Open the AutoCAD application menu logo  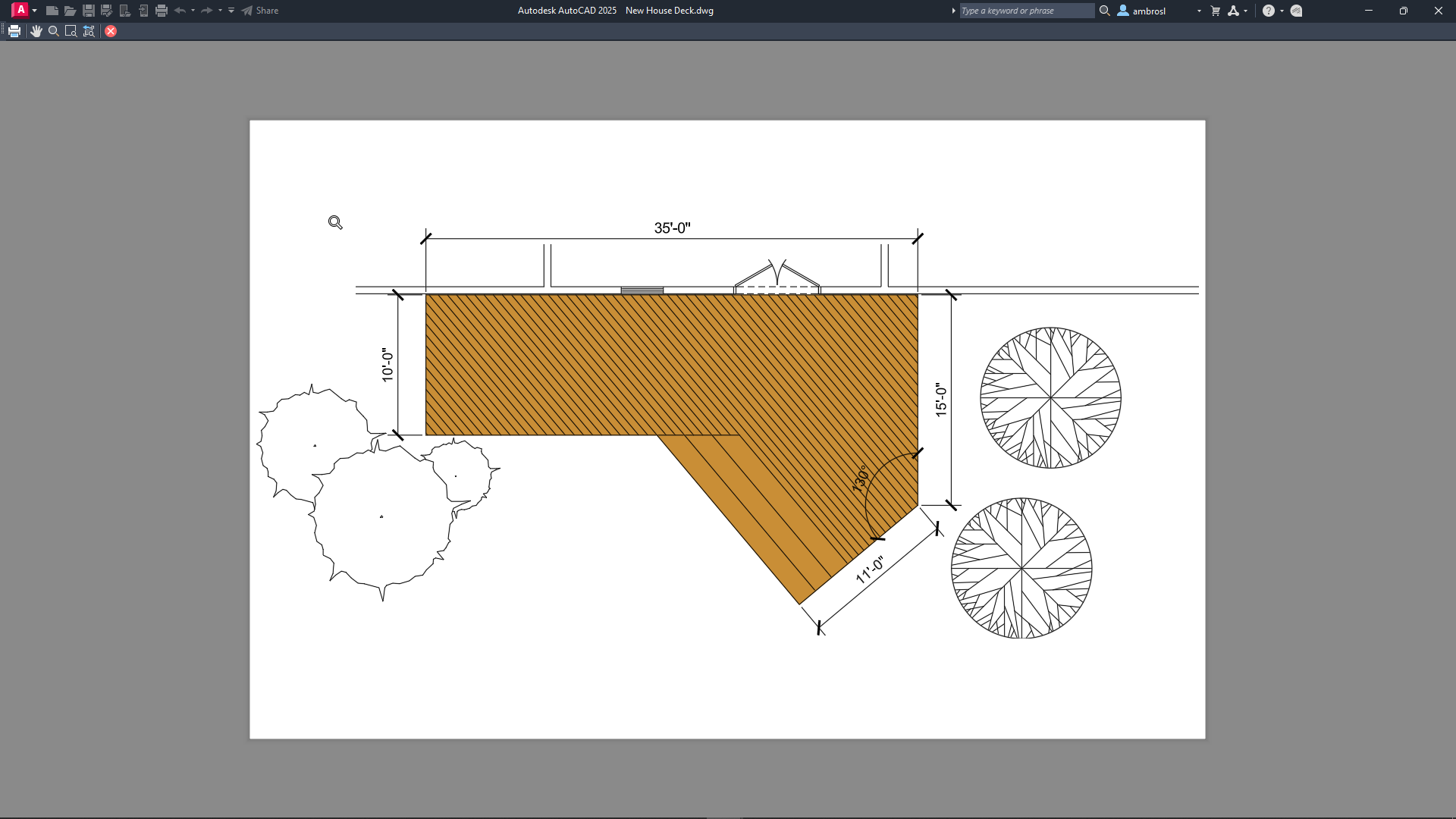coord(20,10)
